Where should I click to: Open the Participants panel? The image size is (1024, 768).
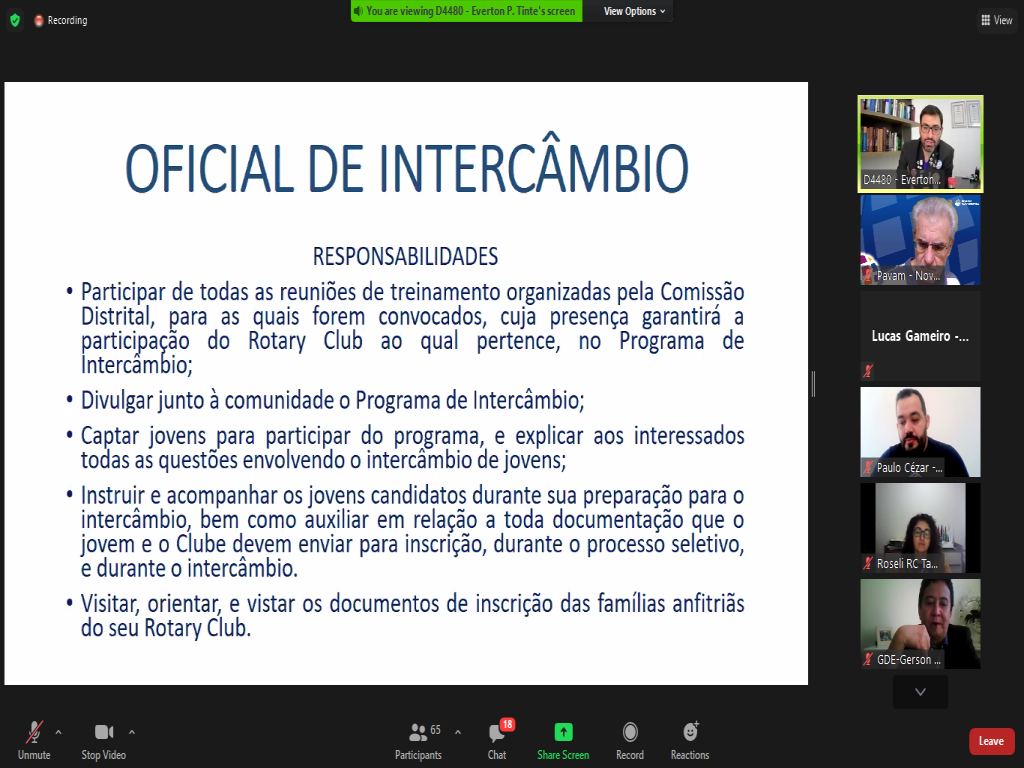pos(418,740)
